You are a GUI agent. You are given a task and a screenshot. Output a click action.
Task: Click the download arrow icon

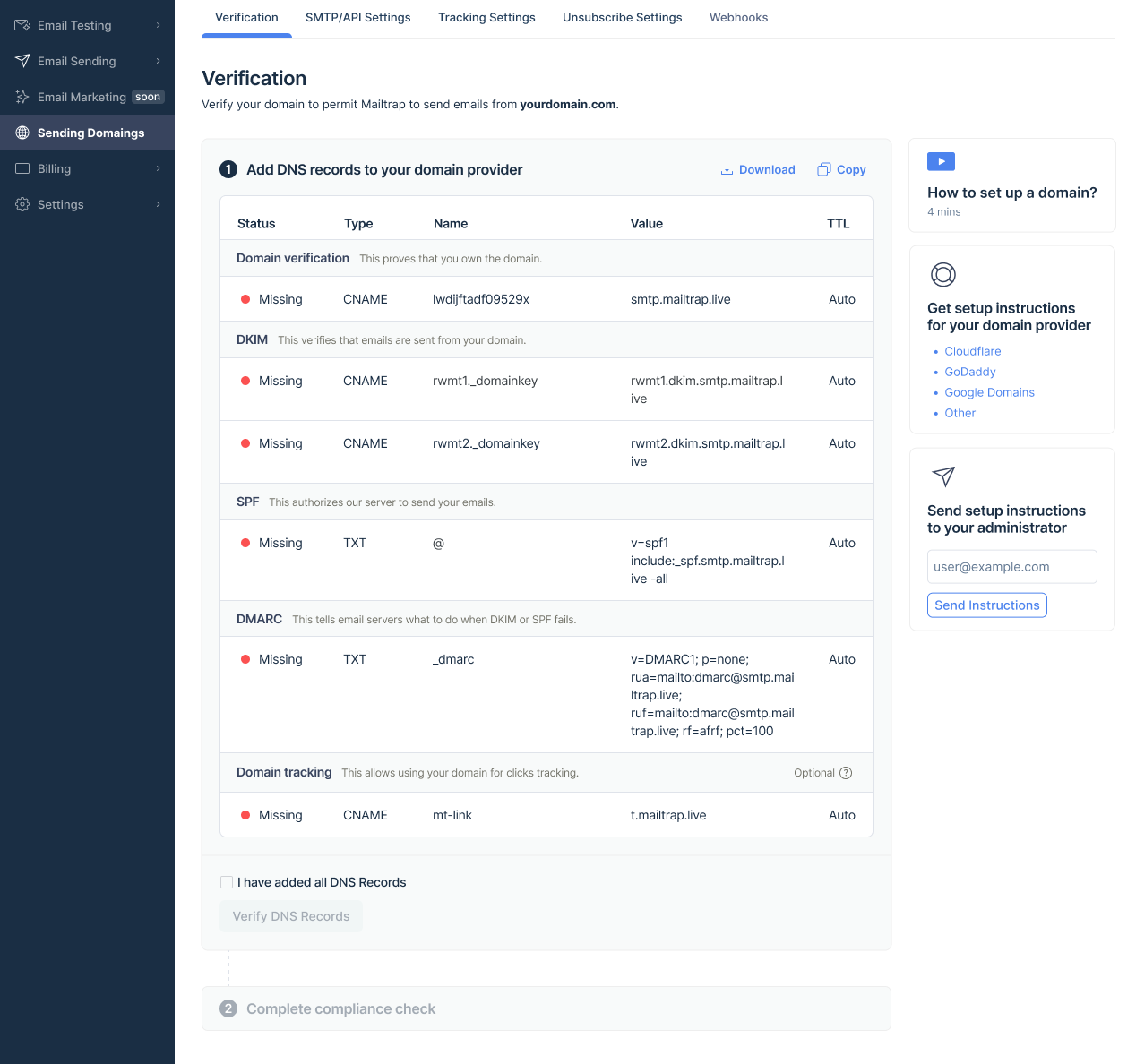click(x=727, y=169)
